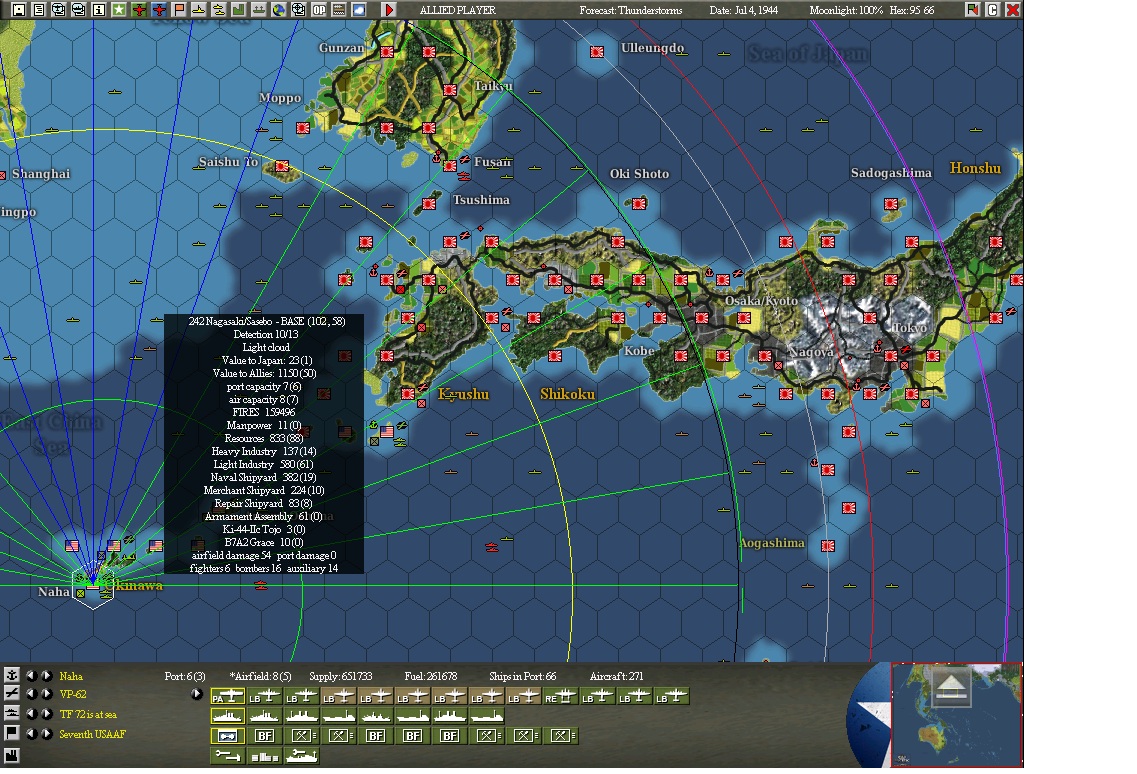The height and width of the screenshot is (774, 1137).
Task: Click the aircraft icon beside VP-62
Action: [12, 694]
